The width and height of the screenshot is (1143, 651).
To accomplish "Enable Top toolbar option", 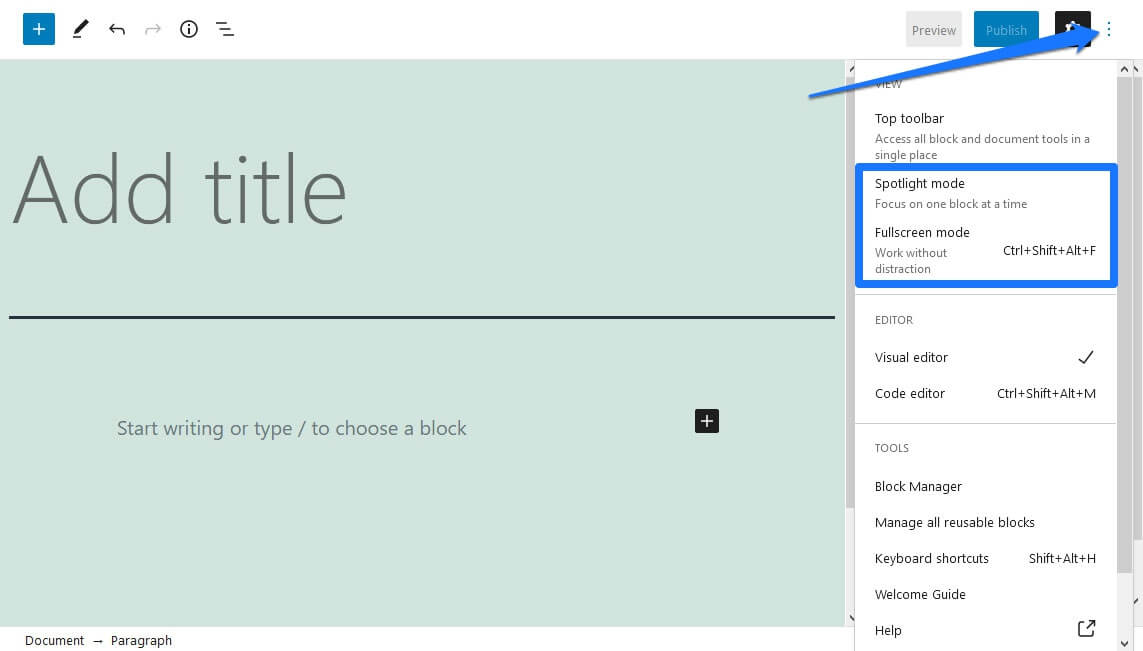I will point(985,136).
